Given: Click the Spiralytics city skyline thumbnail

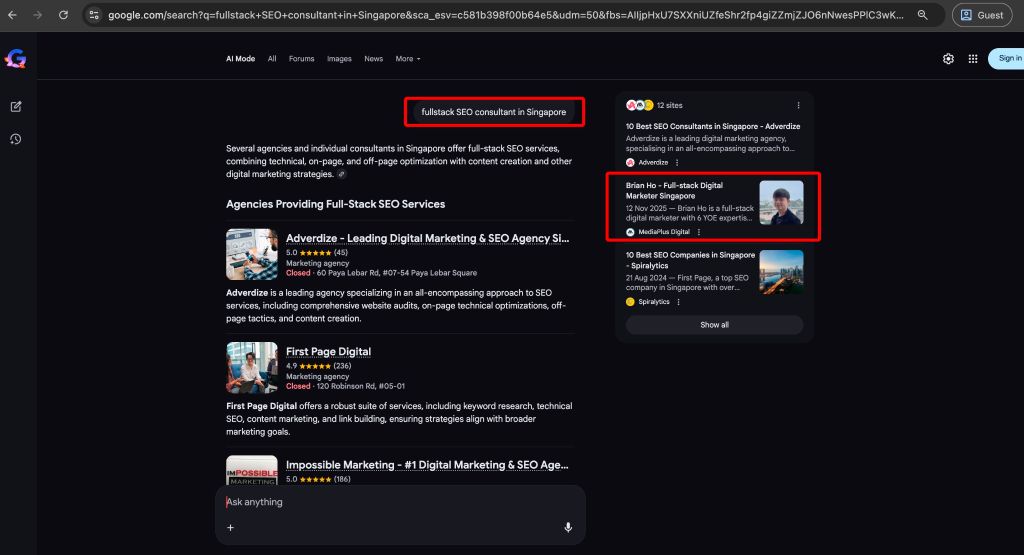Looking at the screenshot, I should [x=781, y=272].
